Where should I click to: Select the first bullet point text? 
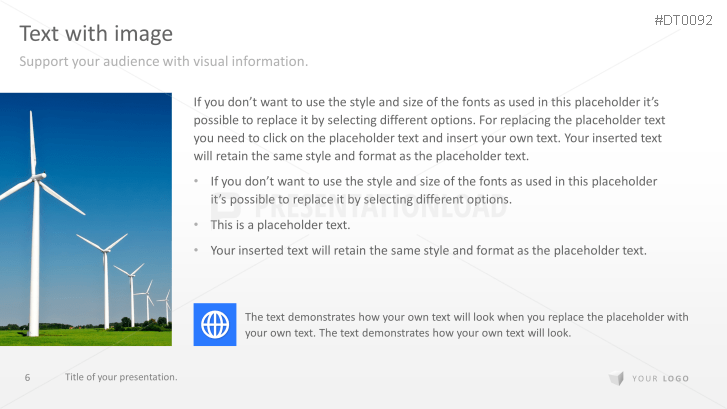[433, 190]
